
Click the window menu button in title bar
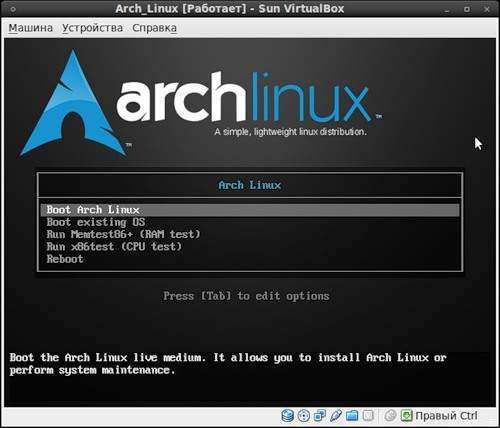click(x=13, y=9)
